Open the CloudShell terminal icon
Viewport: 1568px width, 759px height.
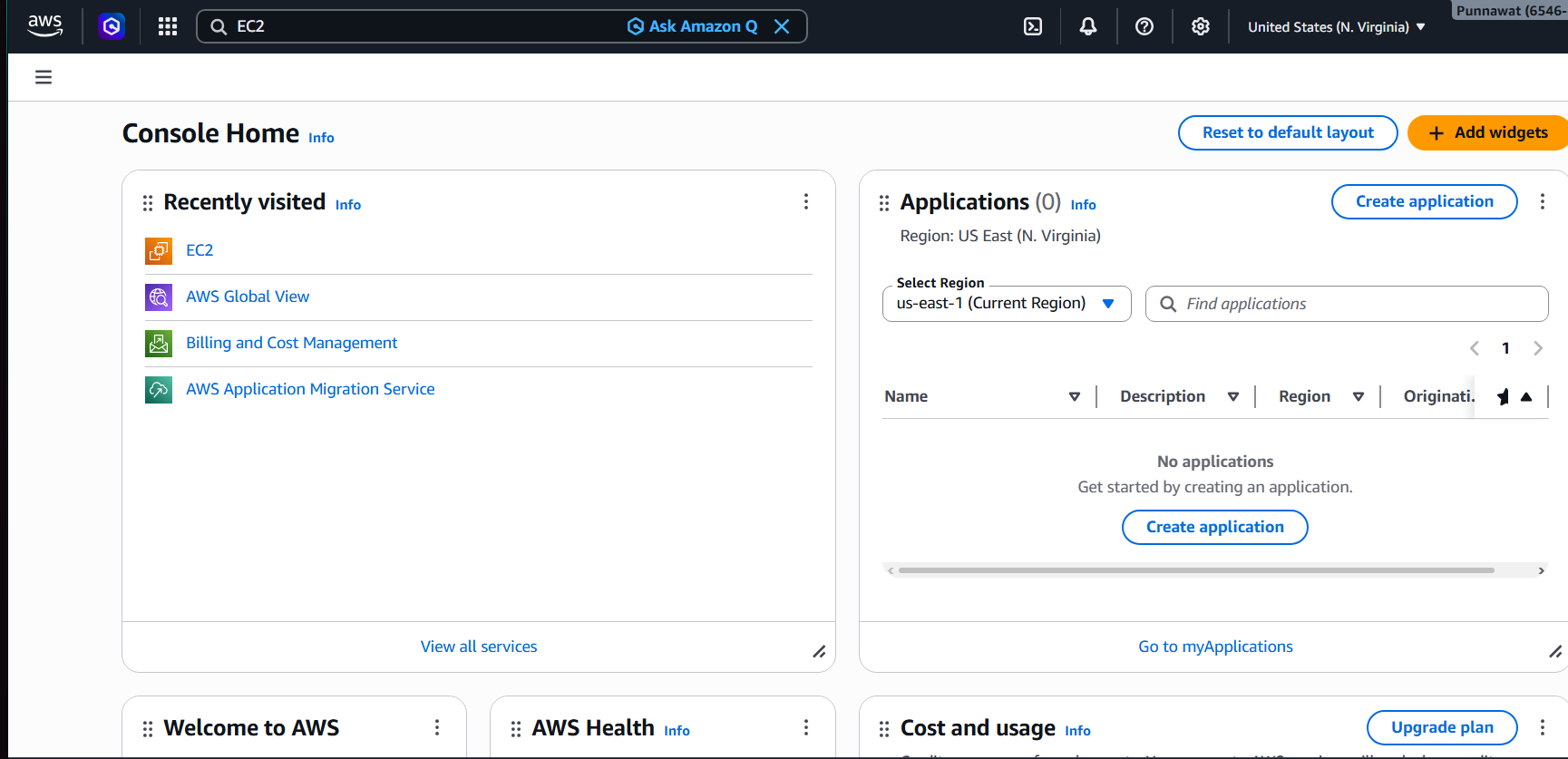1033,26
